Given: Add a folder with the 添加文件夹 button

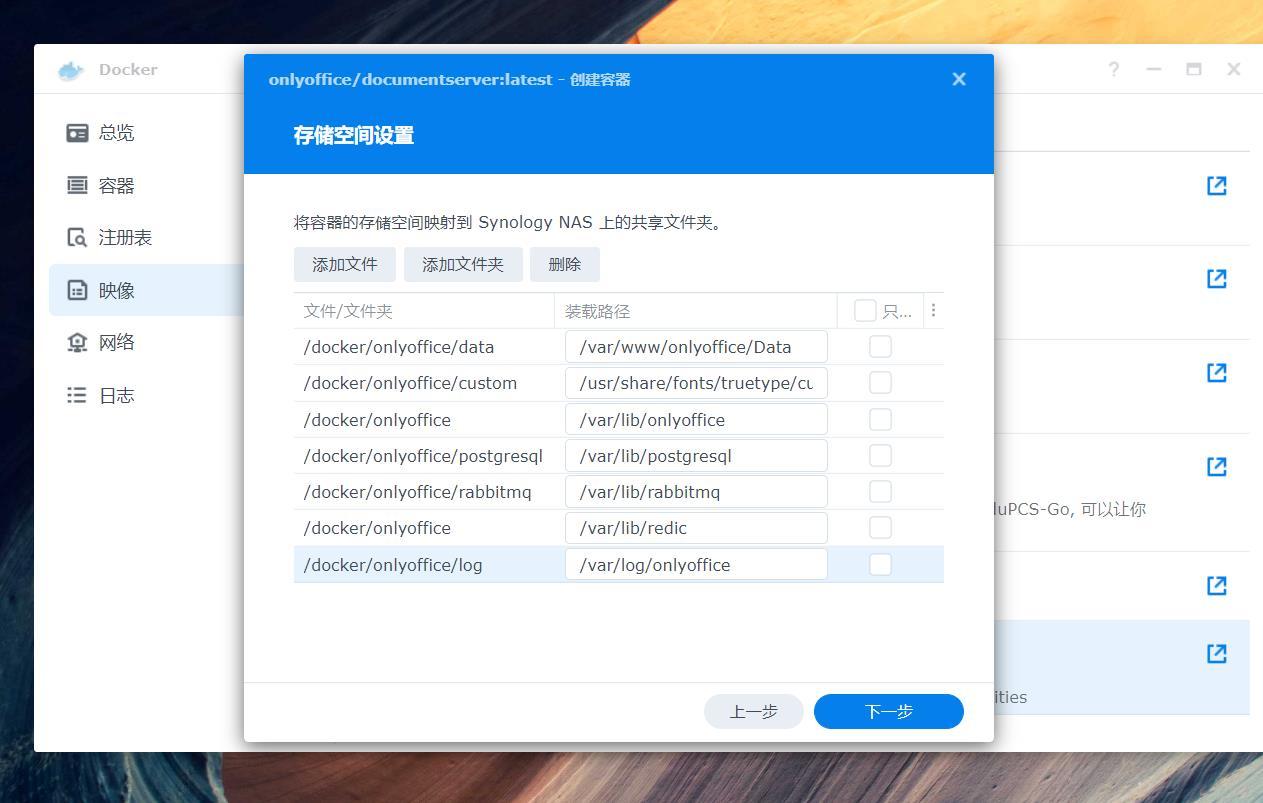Looking at the screenshot, I should click(463, 264).
